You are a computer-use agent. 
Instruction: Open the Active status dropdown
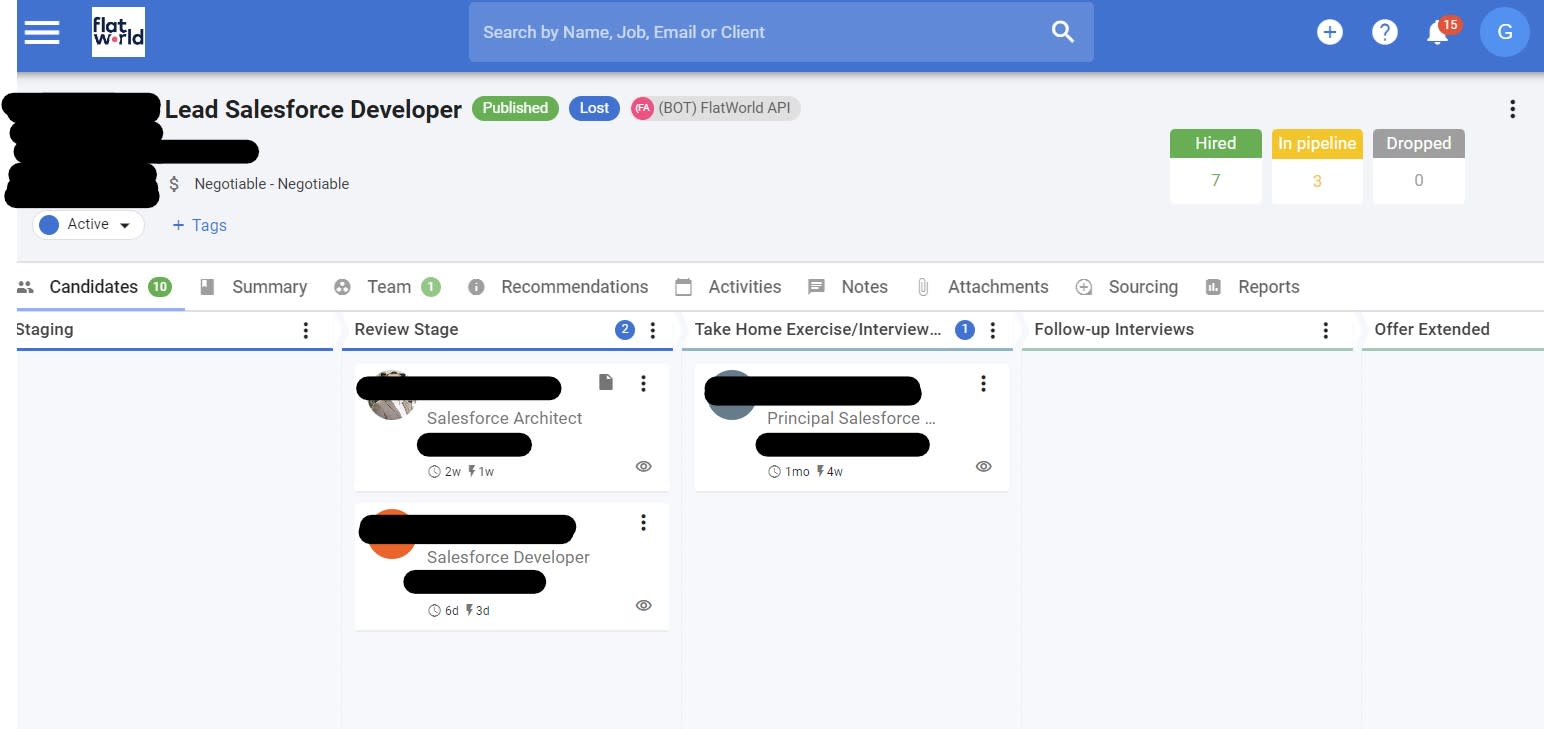[90, 225]
